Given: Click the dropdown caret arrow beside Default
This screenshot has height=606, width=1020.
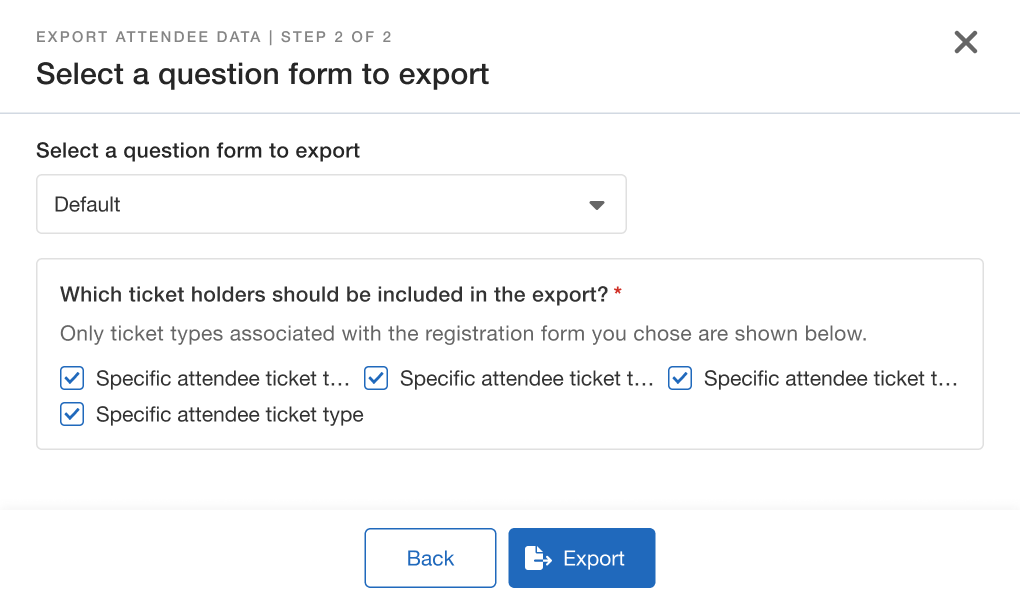Looking at the screenshot, I should click(x=597, y=205).
